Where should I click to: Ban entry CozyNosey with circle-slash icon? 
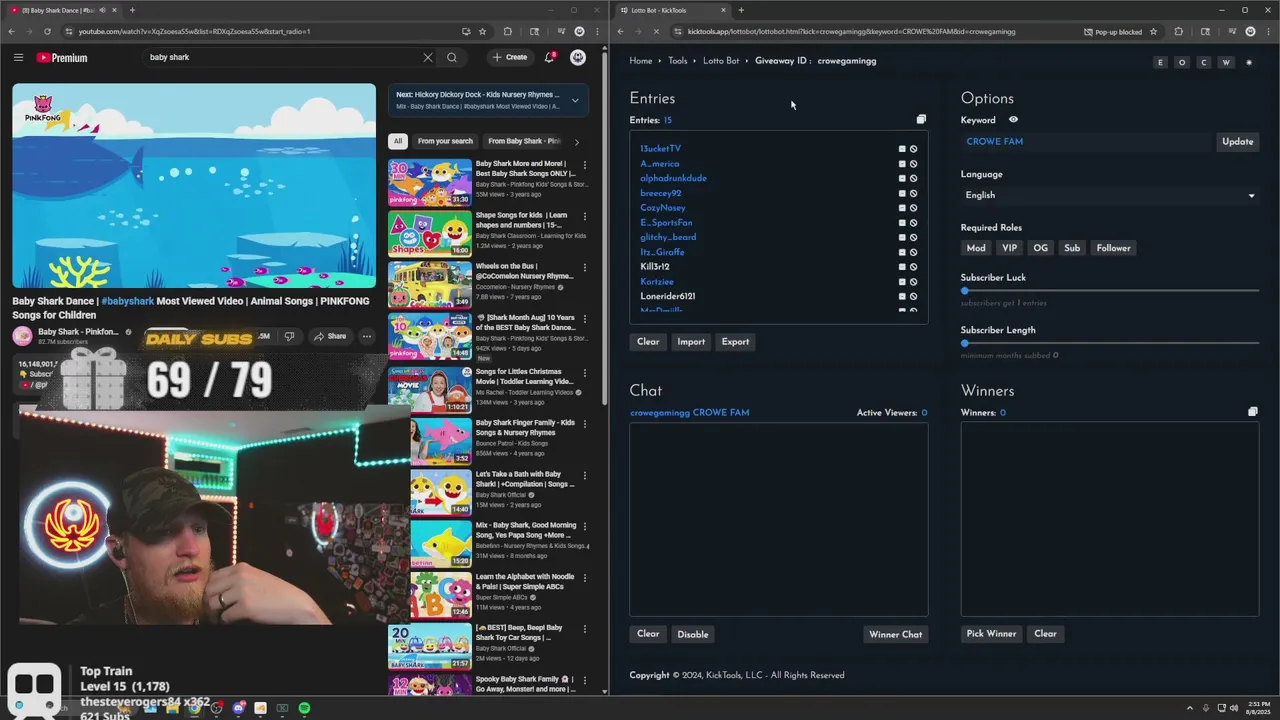[x=913, y=208]
